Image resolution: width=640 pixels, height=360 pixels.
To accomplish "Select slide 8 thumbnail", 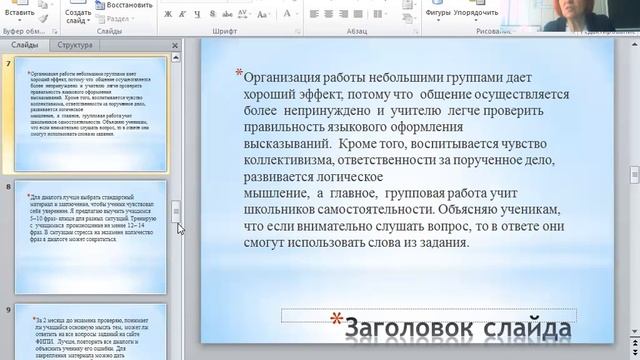I will [x=91, y=237].
